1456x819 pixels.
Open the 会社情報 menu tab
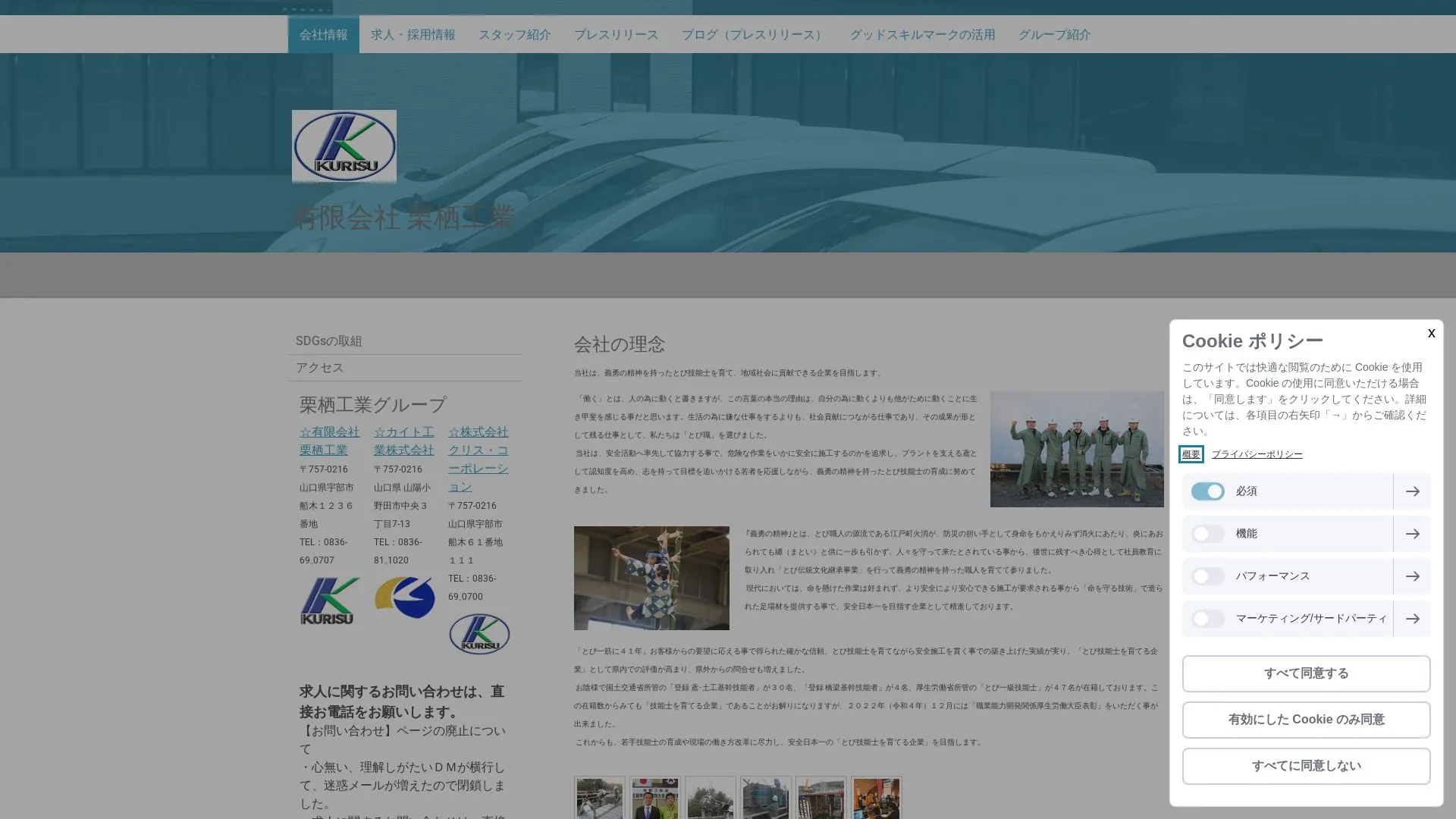pos(323,34)
